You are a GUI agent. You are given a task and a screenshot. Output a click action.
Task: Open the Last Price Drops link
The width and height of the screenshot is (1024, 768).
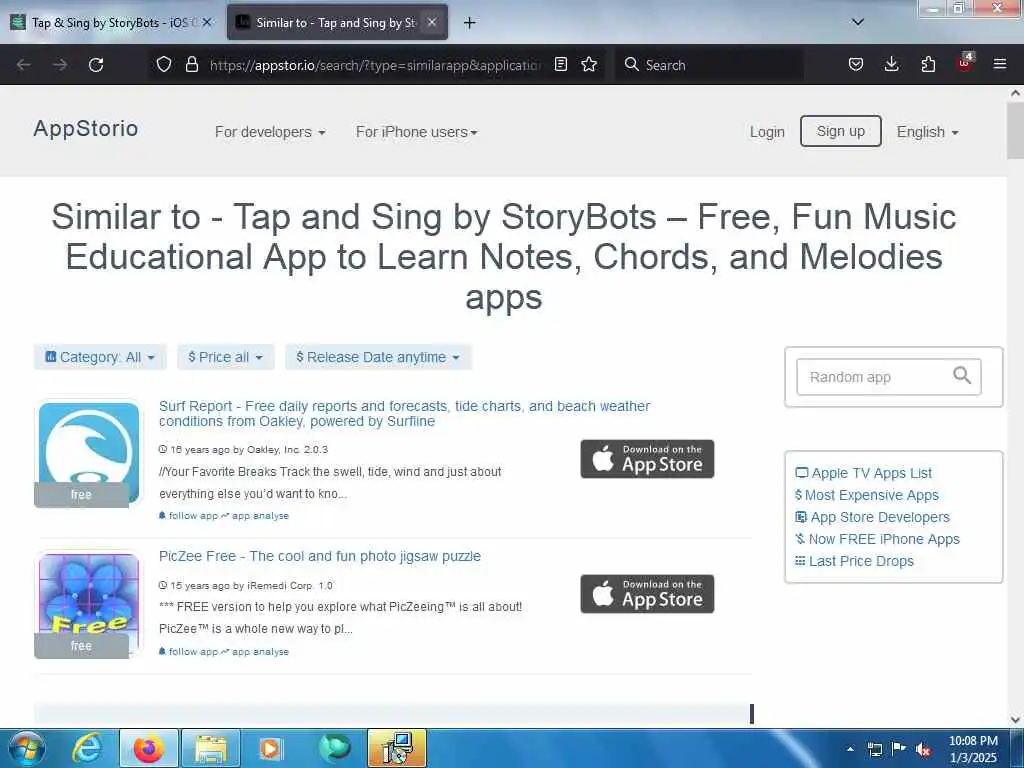click(x=854, y=561)
